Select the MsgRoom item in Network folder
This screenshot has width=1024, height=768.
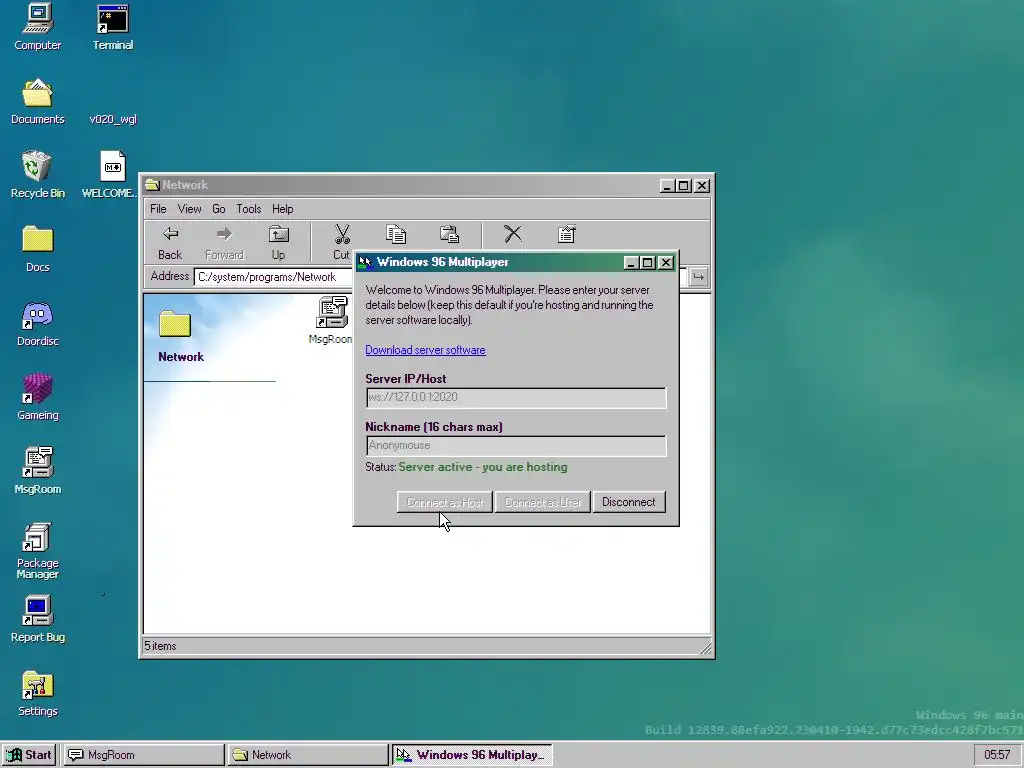pos(331,320)
